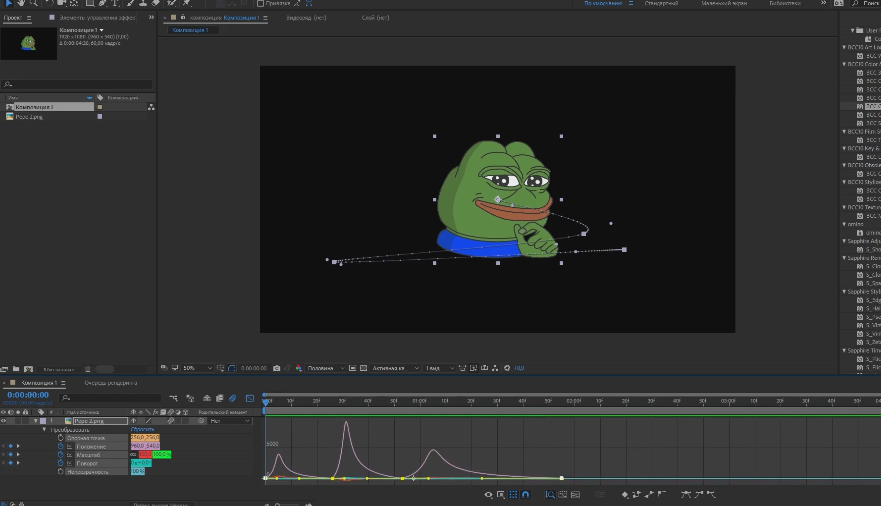Viewport: 881px width, 506px height.
Task: Open parent dropdown showing Нет
Action: [230, 421]
